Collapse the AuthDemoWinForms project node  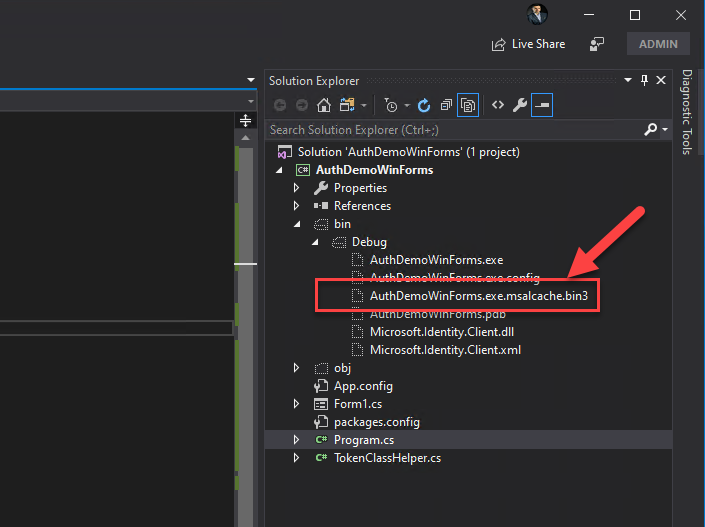click(280, 170)
